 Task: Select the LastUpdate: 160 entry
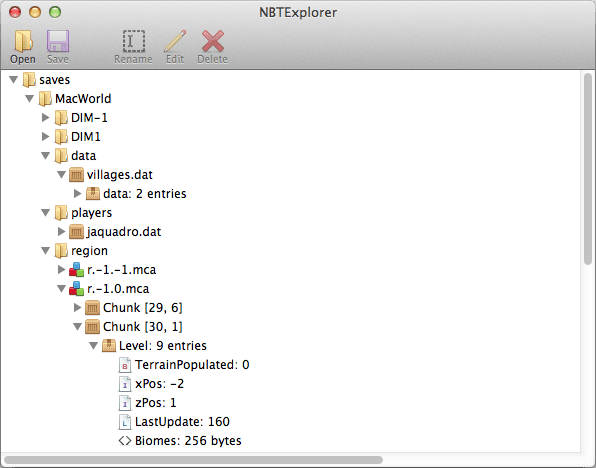click(182, 422)
